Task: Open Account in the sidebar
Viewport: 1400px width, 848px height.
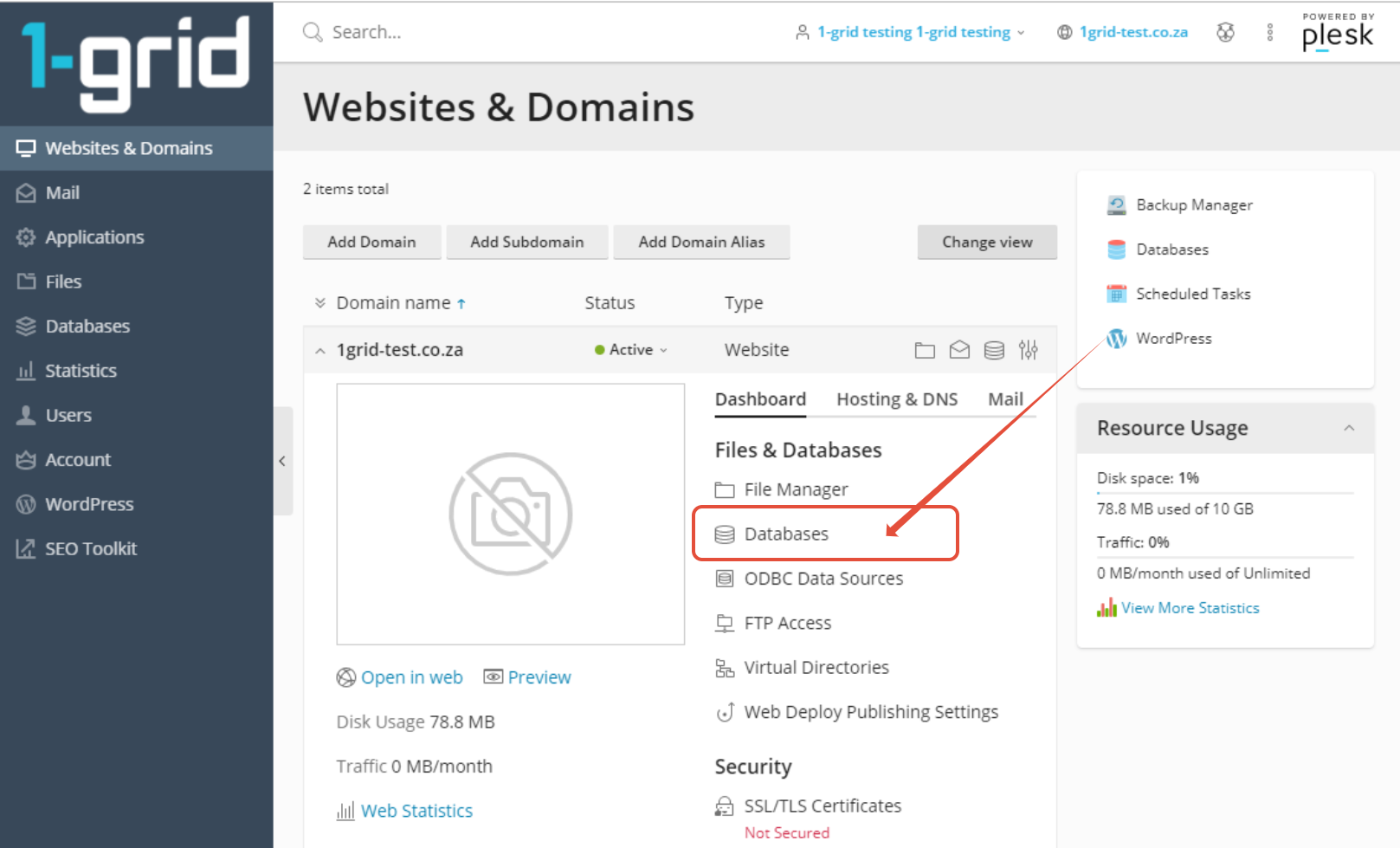Action: [x=136, y=460]
